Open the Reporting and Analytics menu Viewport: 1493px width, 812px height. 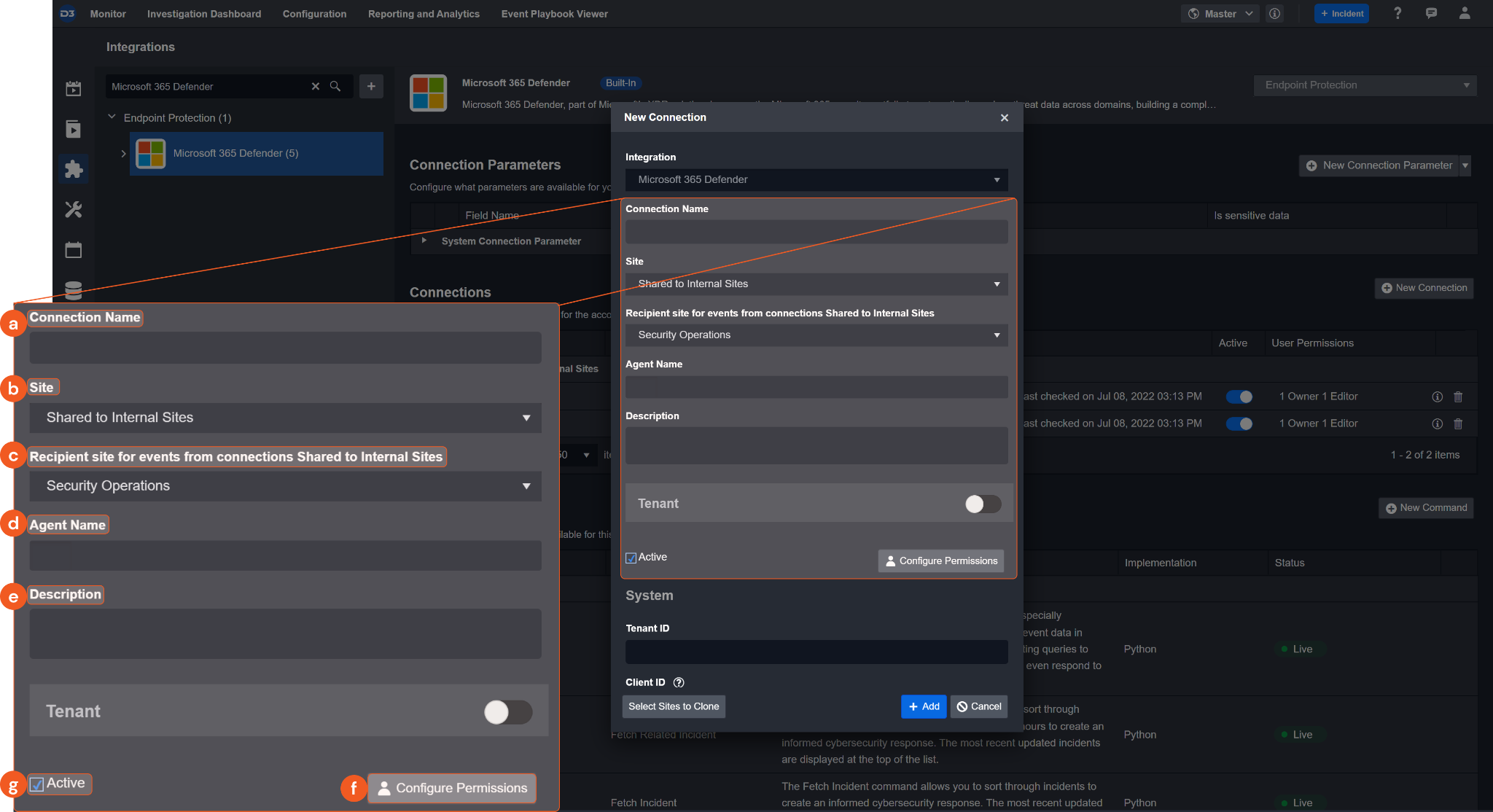pos(424,13)
